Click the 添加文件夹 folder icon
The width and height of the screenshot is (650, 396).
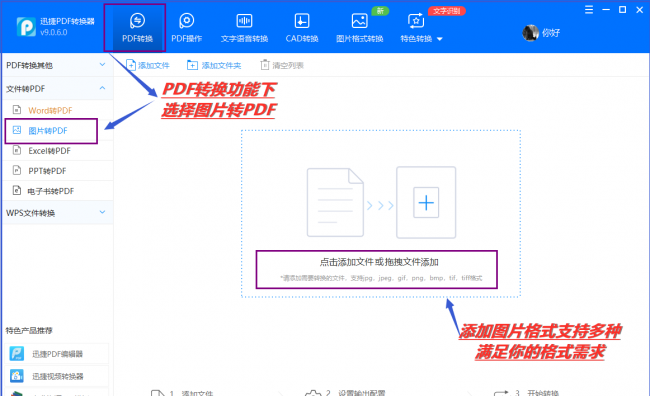point(192,65)
